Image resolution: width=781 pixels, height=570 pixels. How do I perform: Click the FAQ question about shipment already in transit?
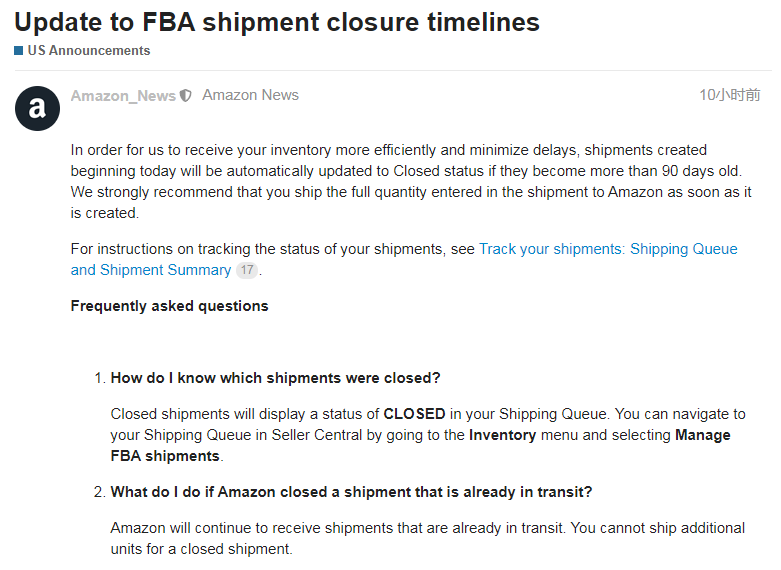pyautogui.click(x=351, y=492)
